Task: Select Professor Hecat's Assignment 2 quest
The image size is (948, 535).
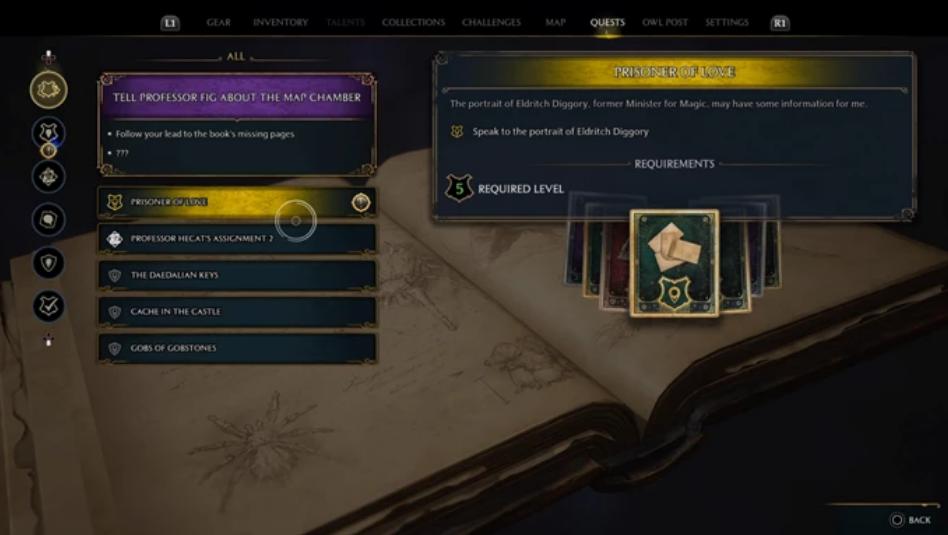Action: [237, 238]
